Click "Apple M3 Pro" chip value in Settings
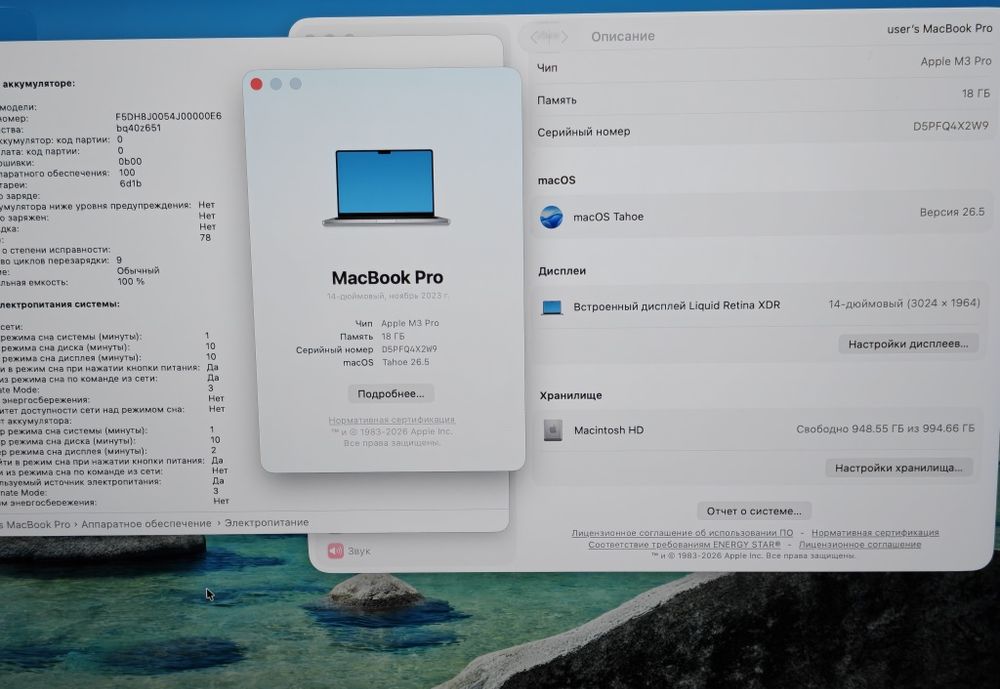 pos(956,61)
